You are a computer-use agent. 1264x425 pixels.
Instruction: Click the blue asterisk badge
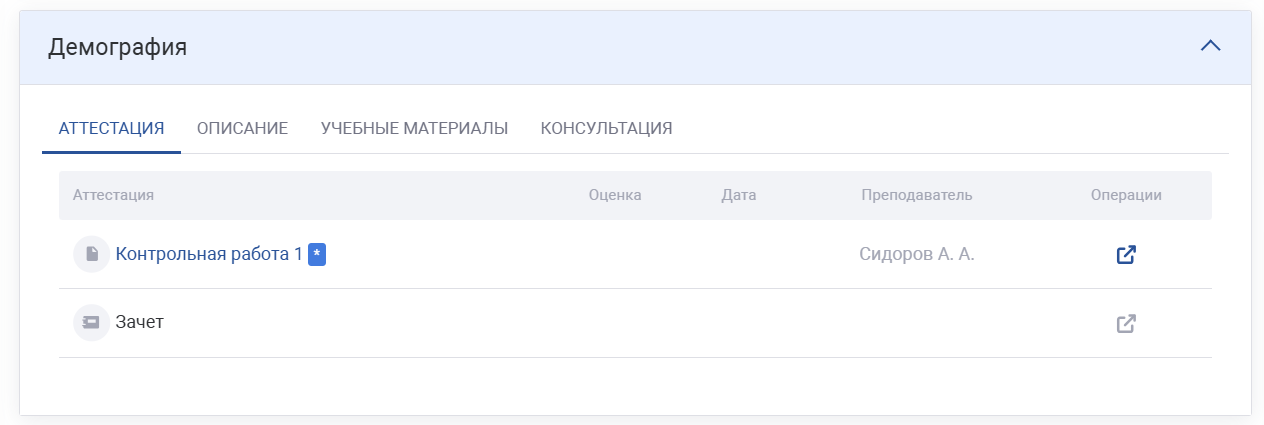(x=317, y=254)
